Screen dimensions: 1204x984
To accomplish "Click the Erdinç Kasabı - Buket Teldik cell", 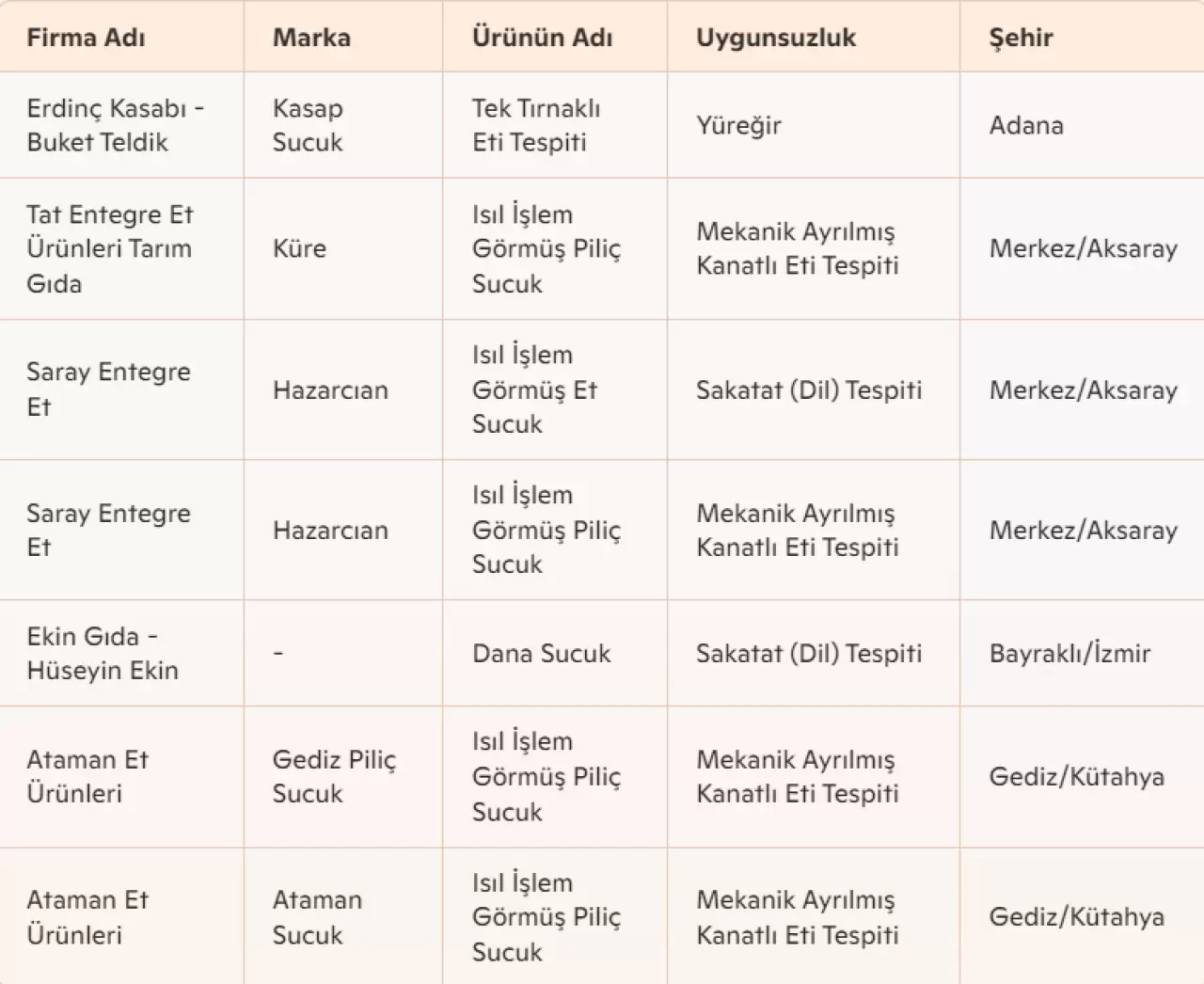I will [x=115, y=125].
